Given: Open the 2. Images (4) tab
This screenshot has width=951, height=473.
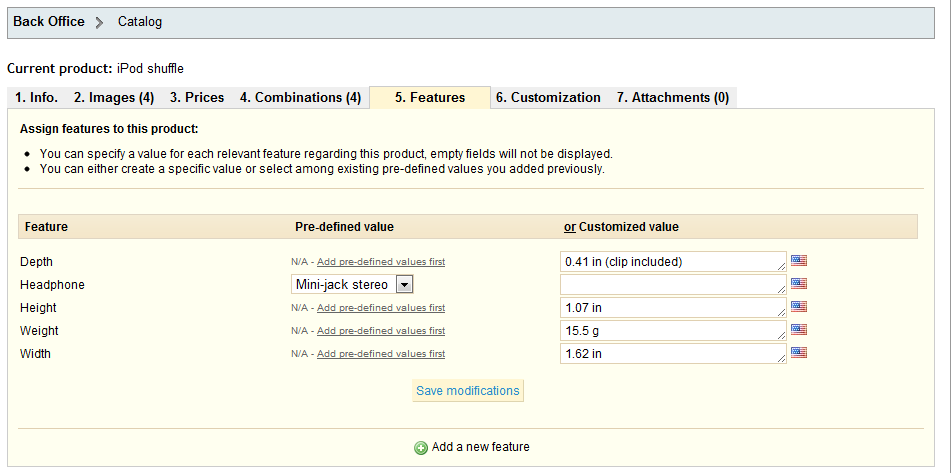Looking at the screenshot, I should click(114, 98).
